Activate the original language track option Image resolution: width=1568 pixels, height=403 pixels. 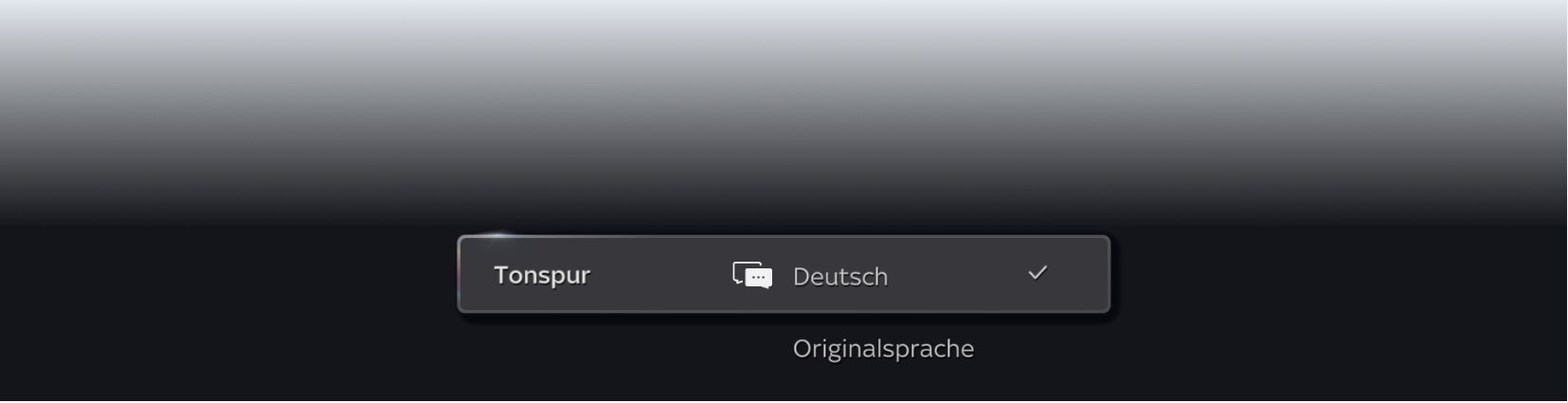pyautogui.click(x=883, y=349)
